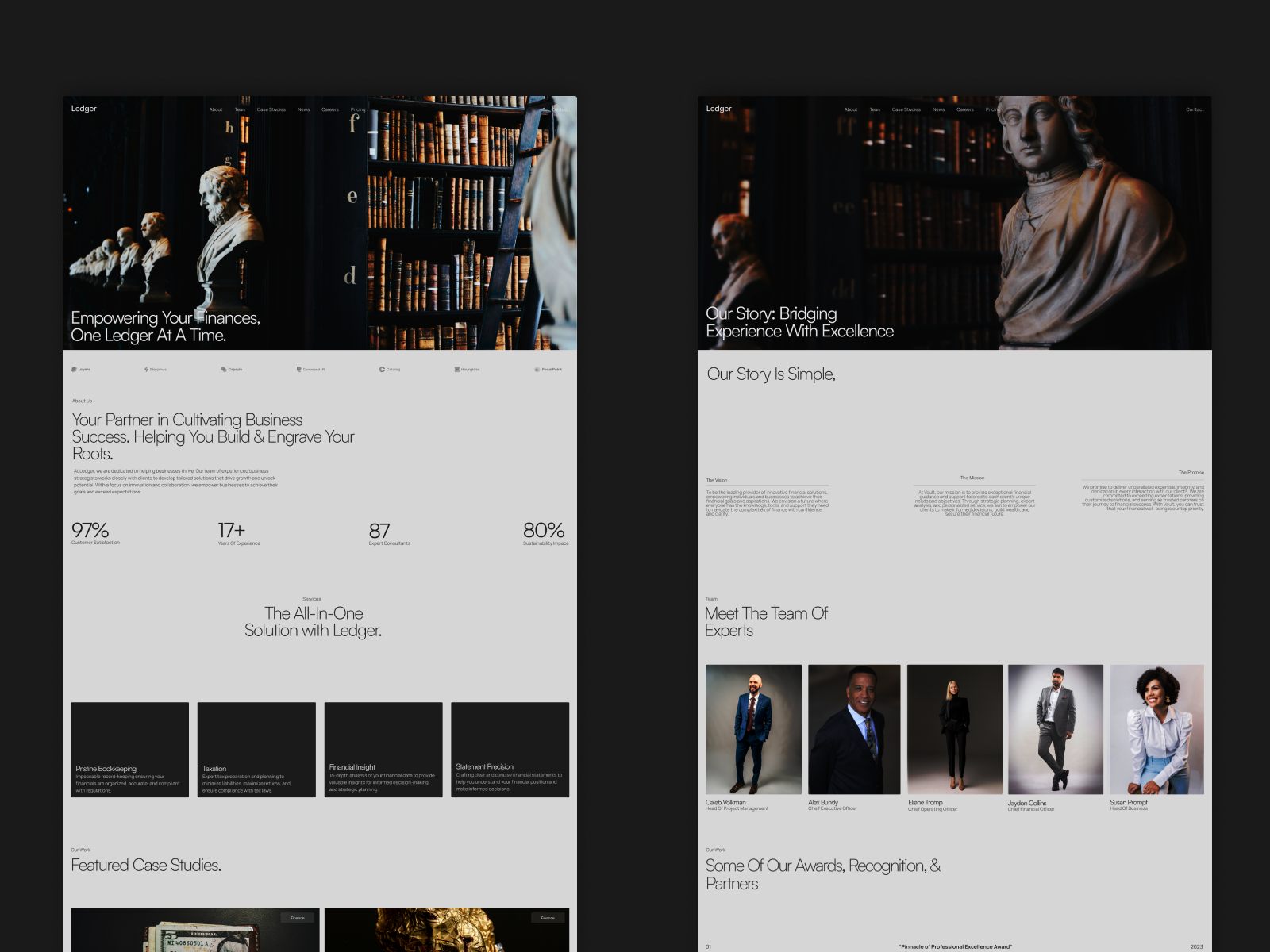
Task: Open About in the Our Story page navigation
Action: 851,109
